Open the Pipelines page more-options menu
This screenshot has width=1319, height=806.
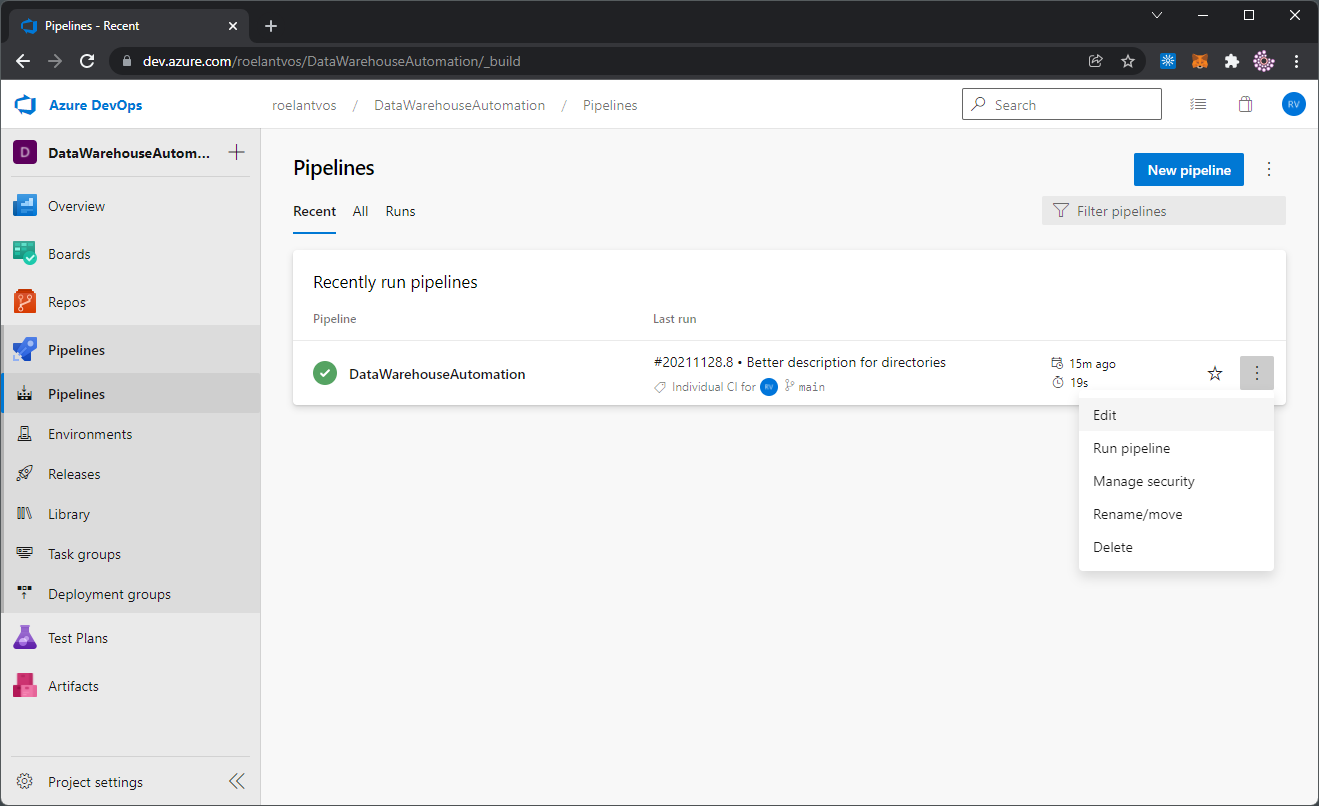point(1268,169)
